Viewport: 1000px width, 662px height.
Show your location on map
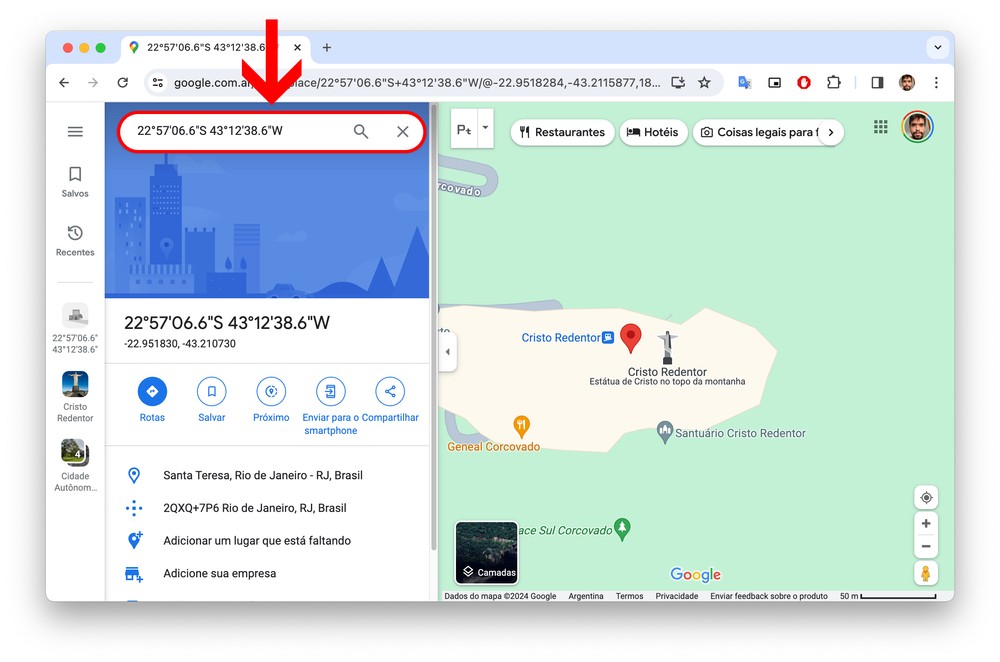(x=926, y=498)
